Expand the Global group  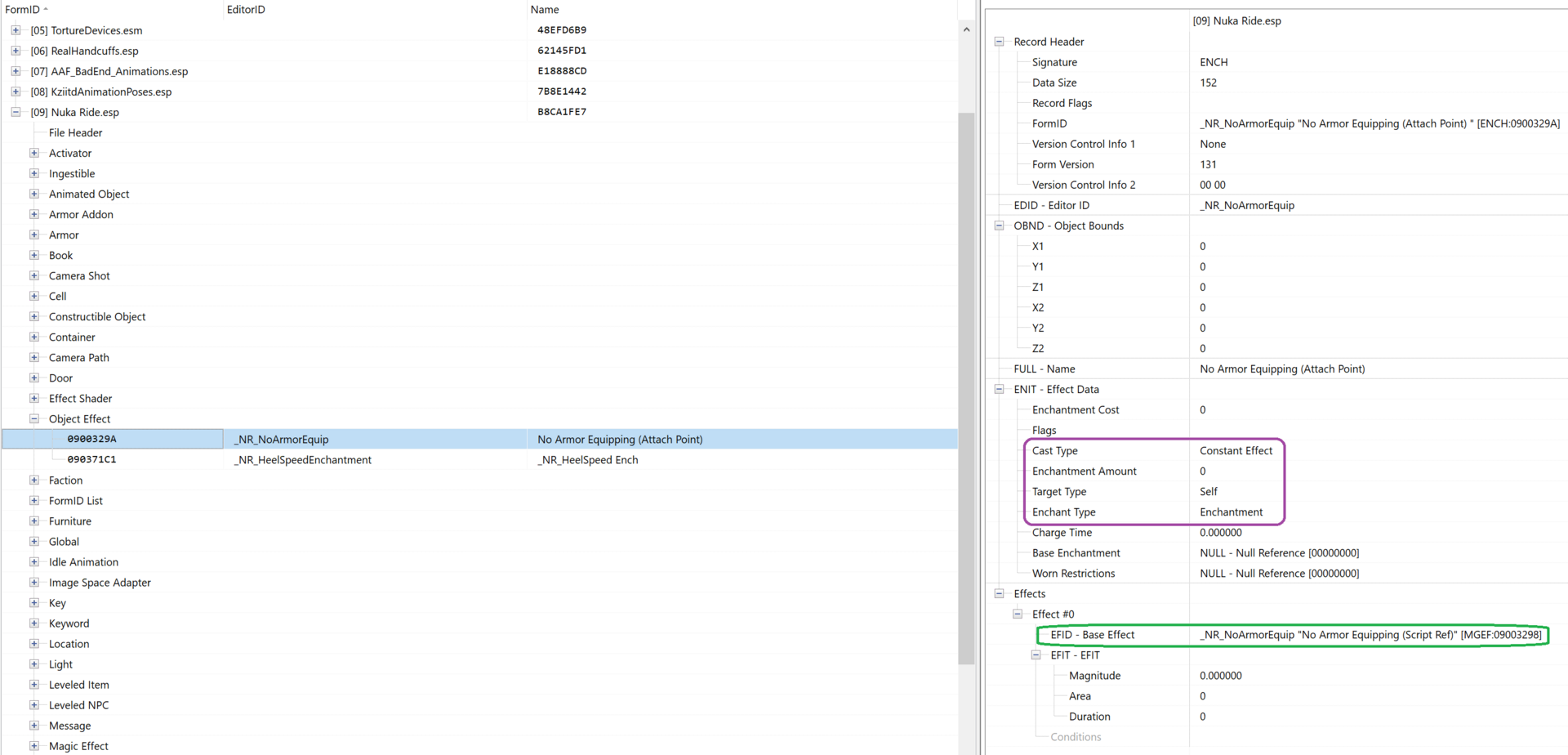(34, 541)
